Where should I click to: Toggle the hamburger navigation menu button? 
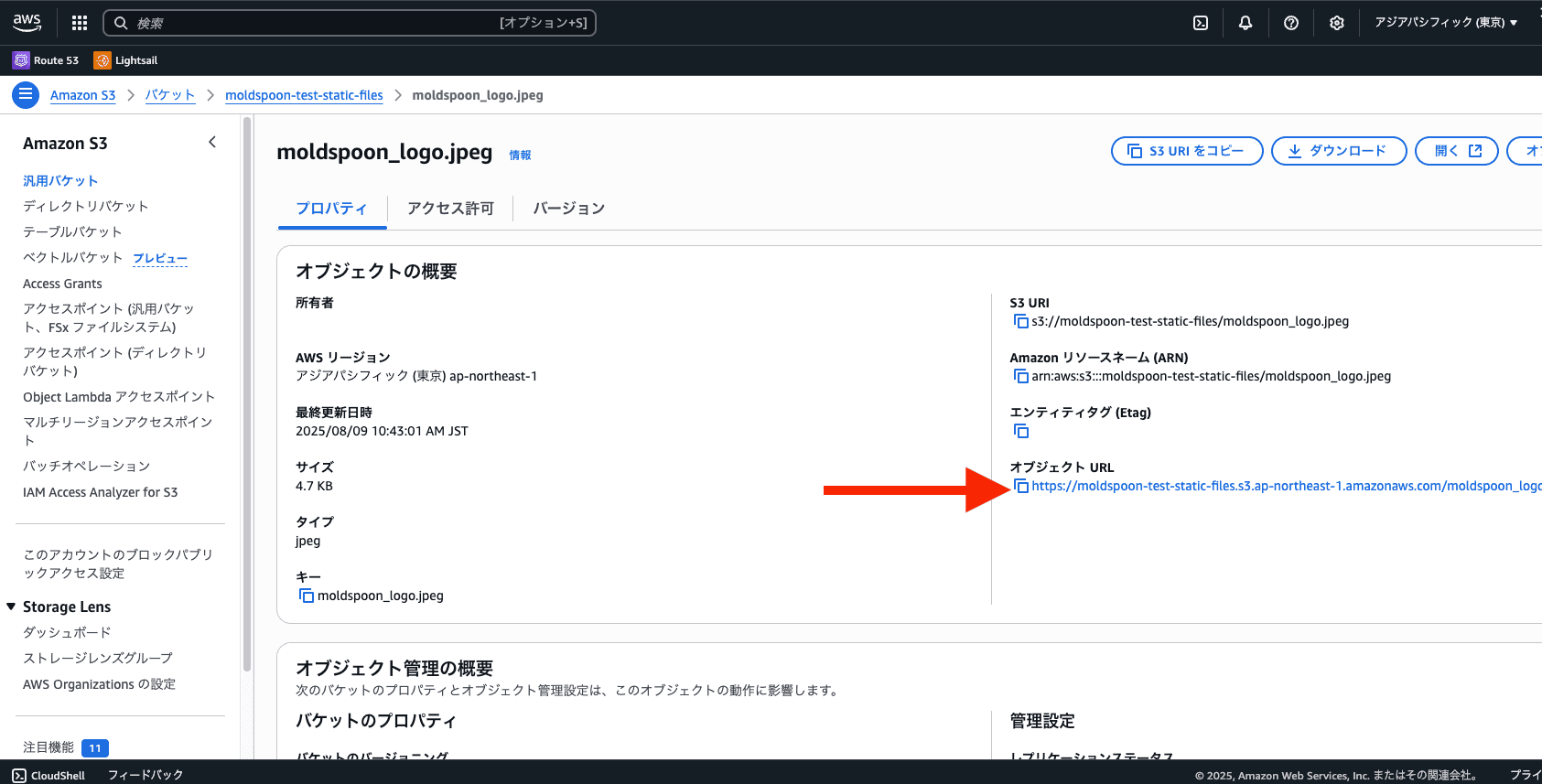pos(26,94)
